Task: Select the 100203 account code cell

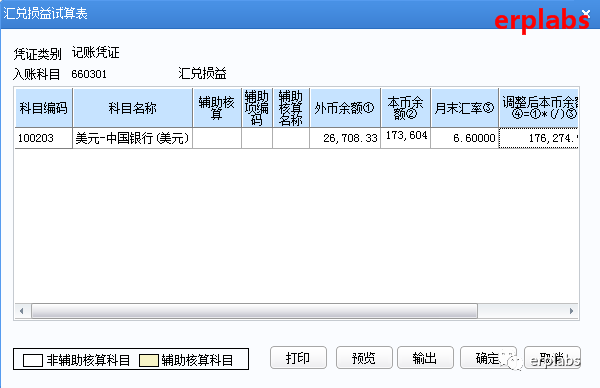Action: pos(44,138)
